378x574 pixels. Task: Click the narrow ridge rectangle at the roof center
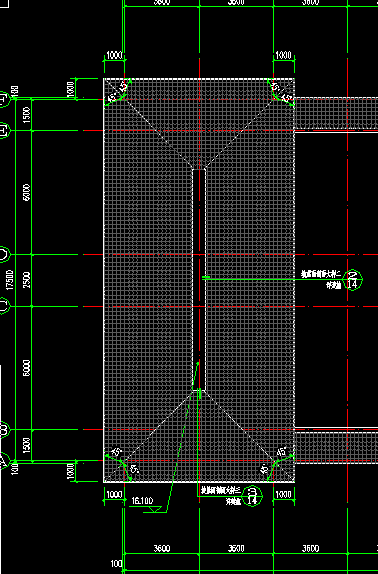tap(199, 280)
